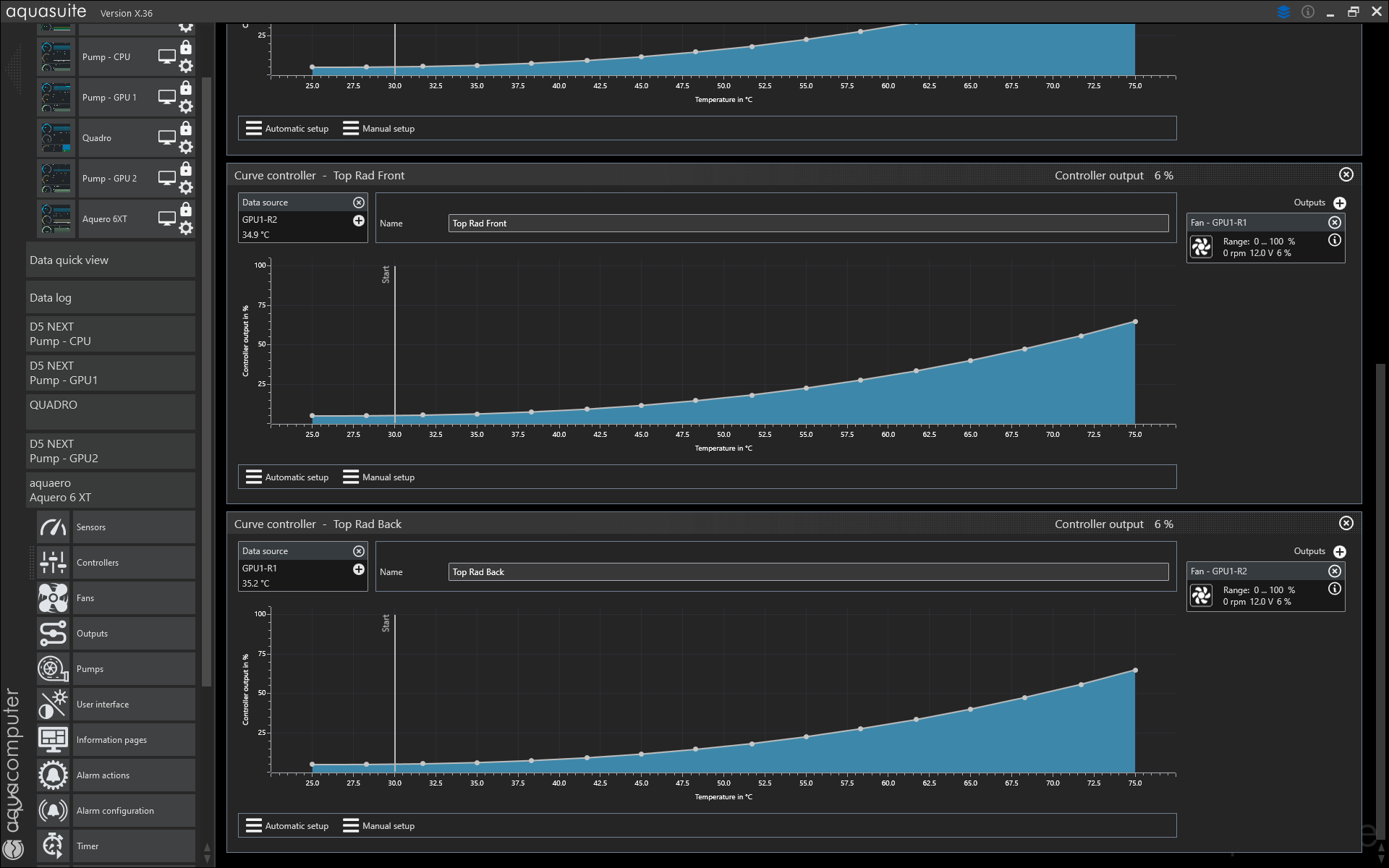Toggle desktop monitor icon for Aquero 6XT
Viewport: 1389px width, 868px height.
pyautogui.click(x=167, y=218)
